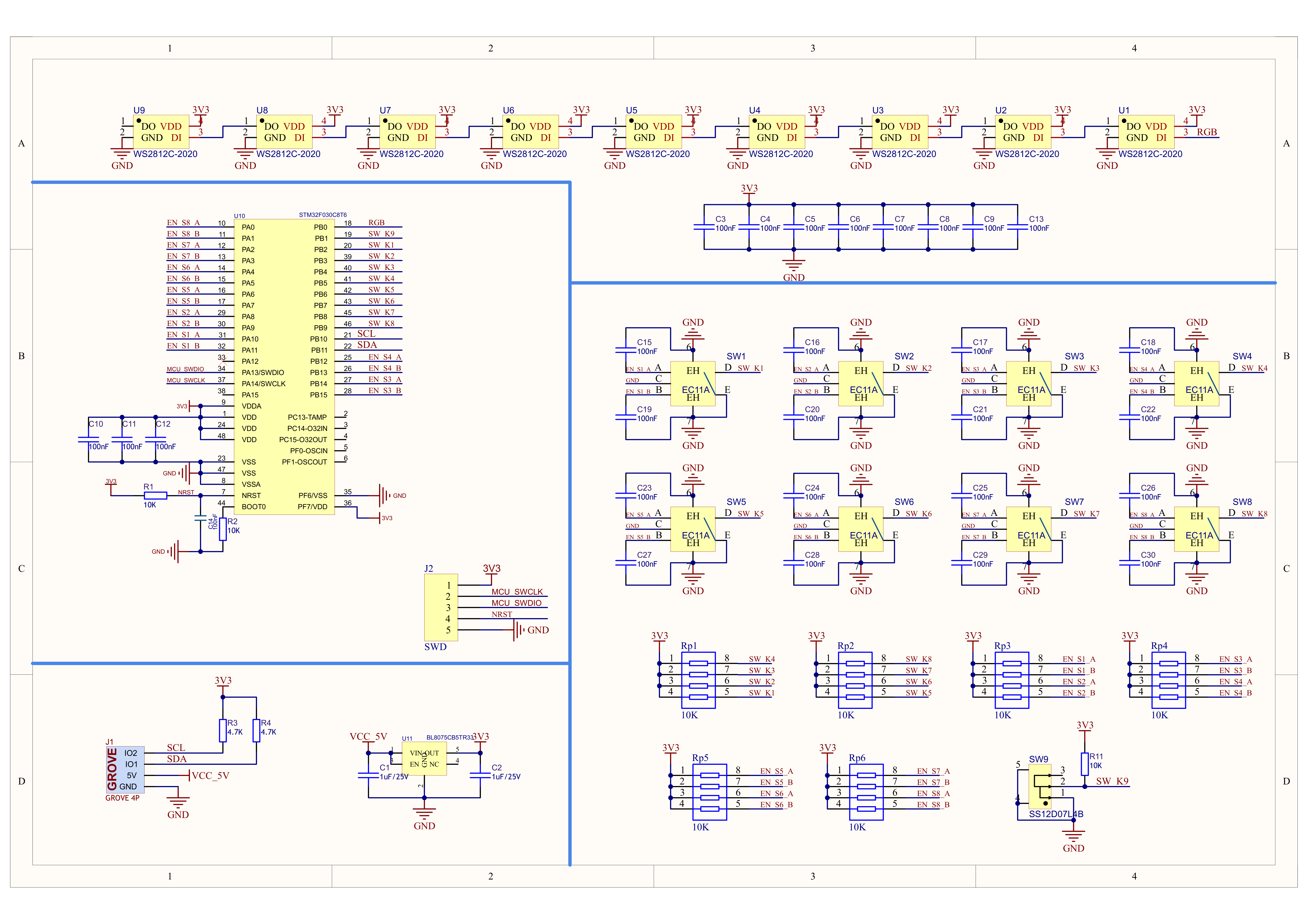The height and width of the screenshot is (924, 1308).
Task: Select the SW1 EC11A encoder symbol
Action: (693, 383)
